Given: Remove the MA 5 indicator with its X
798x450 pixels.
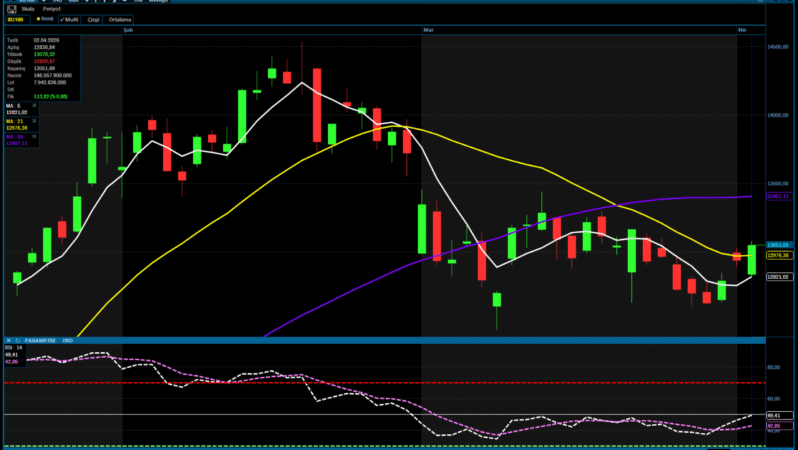Looking at the screenshot, I should [x=33, y=106].
